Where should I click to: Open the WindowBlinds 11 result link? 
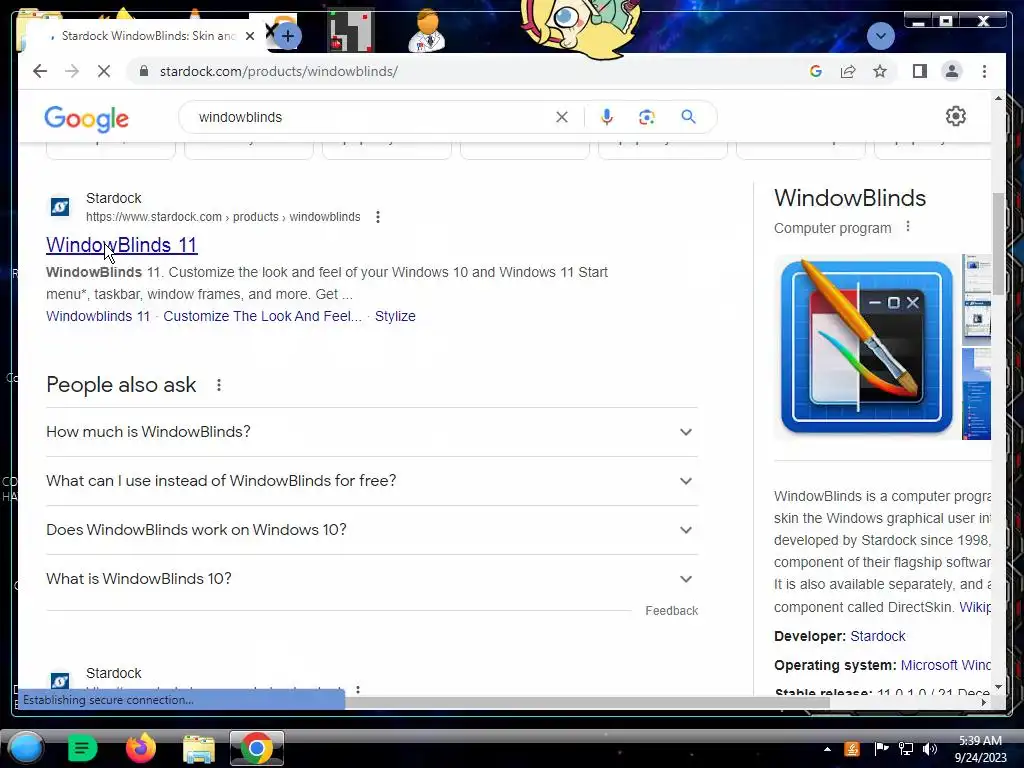point(121,245)
